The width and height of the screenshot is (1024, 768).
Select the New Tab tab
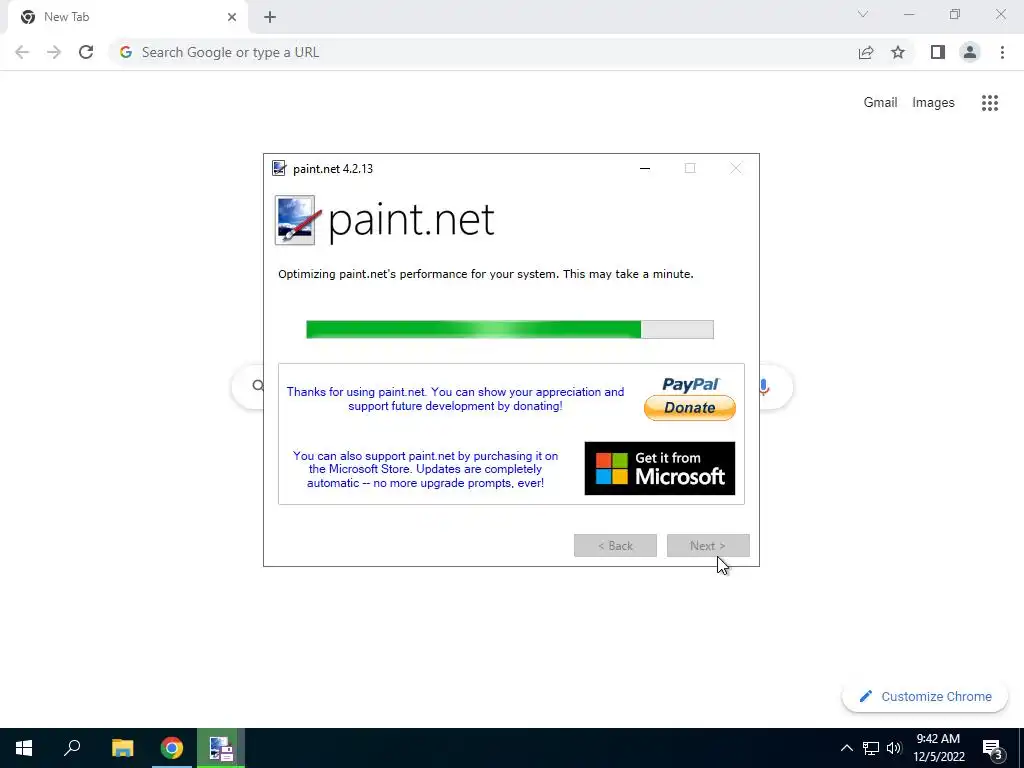point(127,17)
